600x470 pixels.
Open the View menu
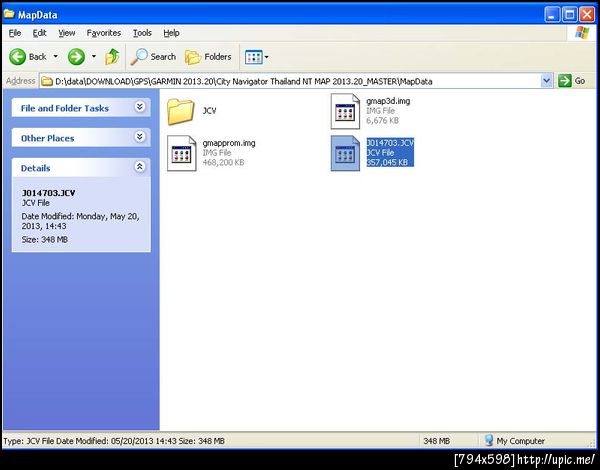(x=67, y=33)
